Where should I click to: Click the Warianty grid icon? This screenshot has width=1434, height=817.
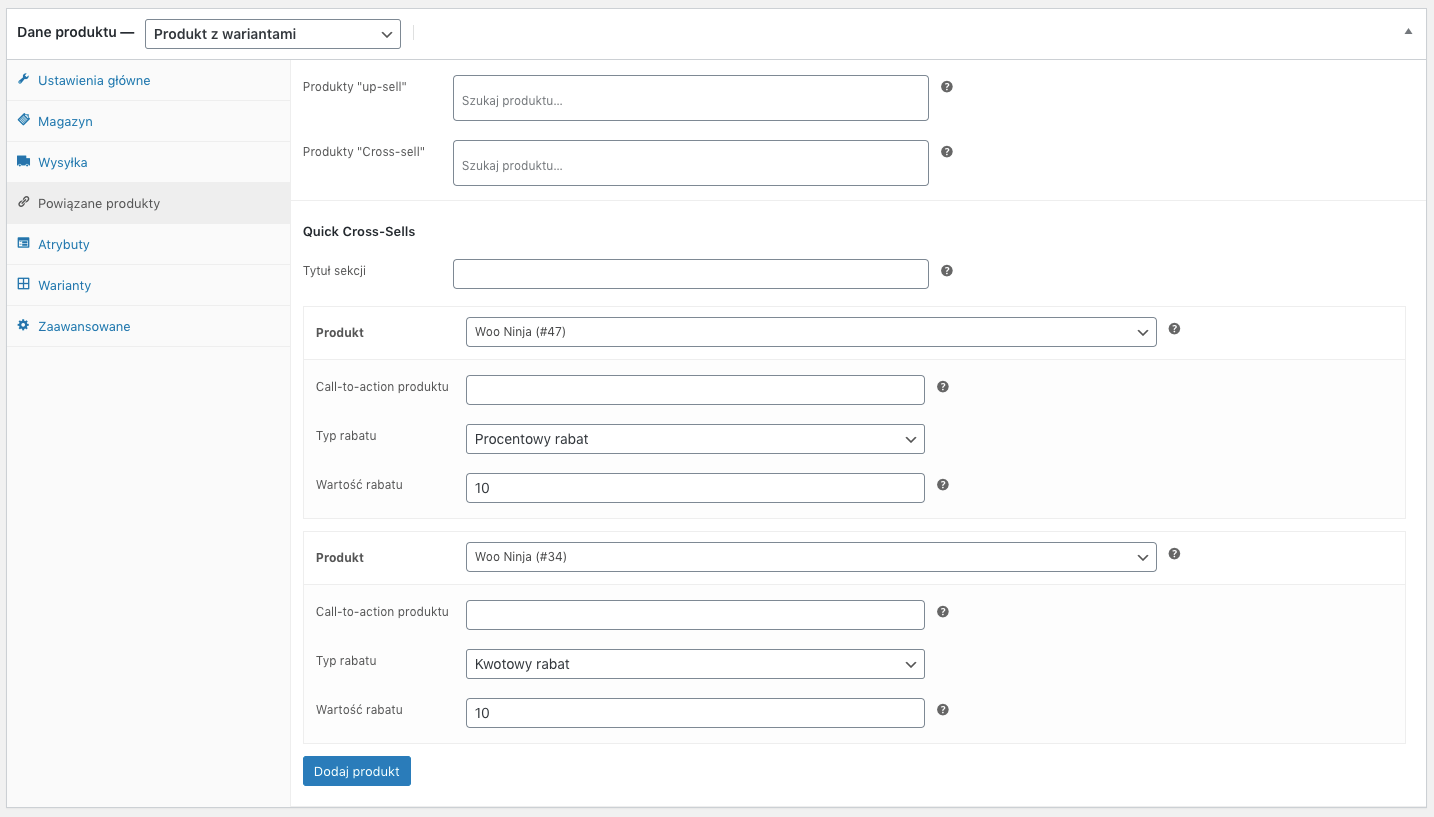click(x=24, y=284)
